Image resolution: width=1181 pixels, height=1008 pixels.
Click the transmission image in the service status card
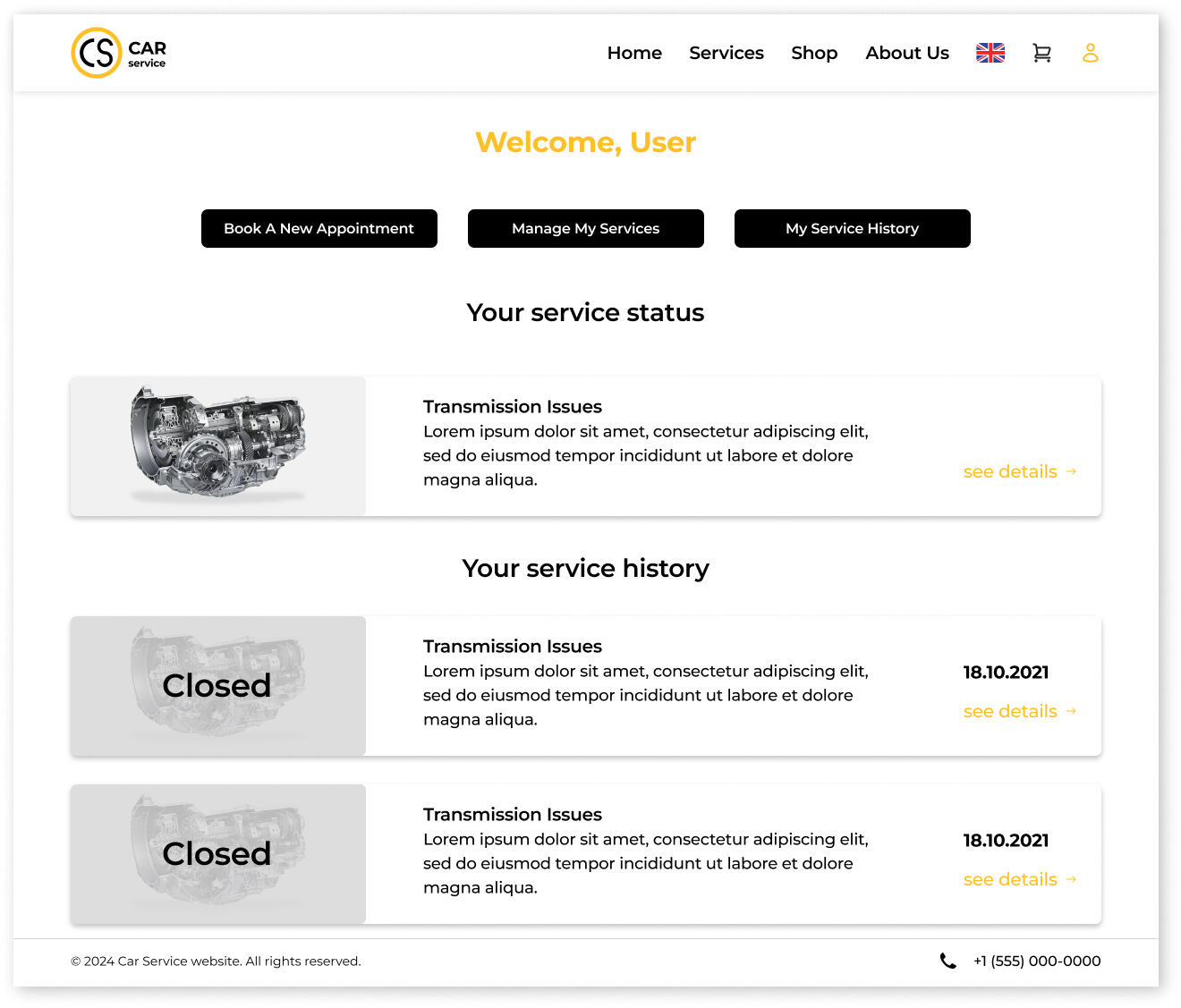click(x=218, y=445)
